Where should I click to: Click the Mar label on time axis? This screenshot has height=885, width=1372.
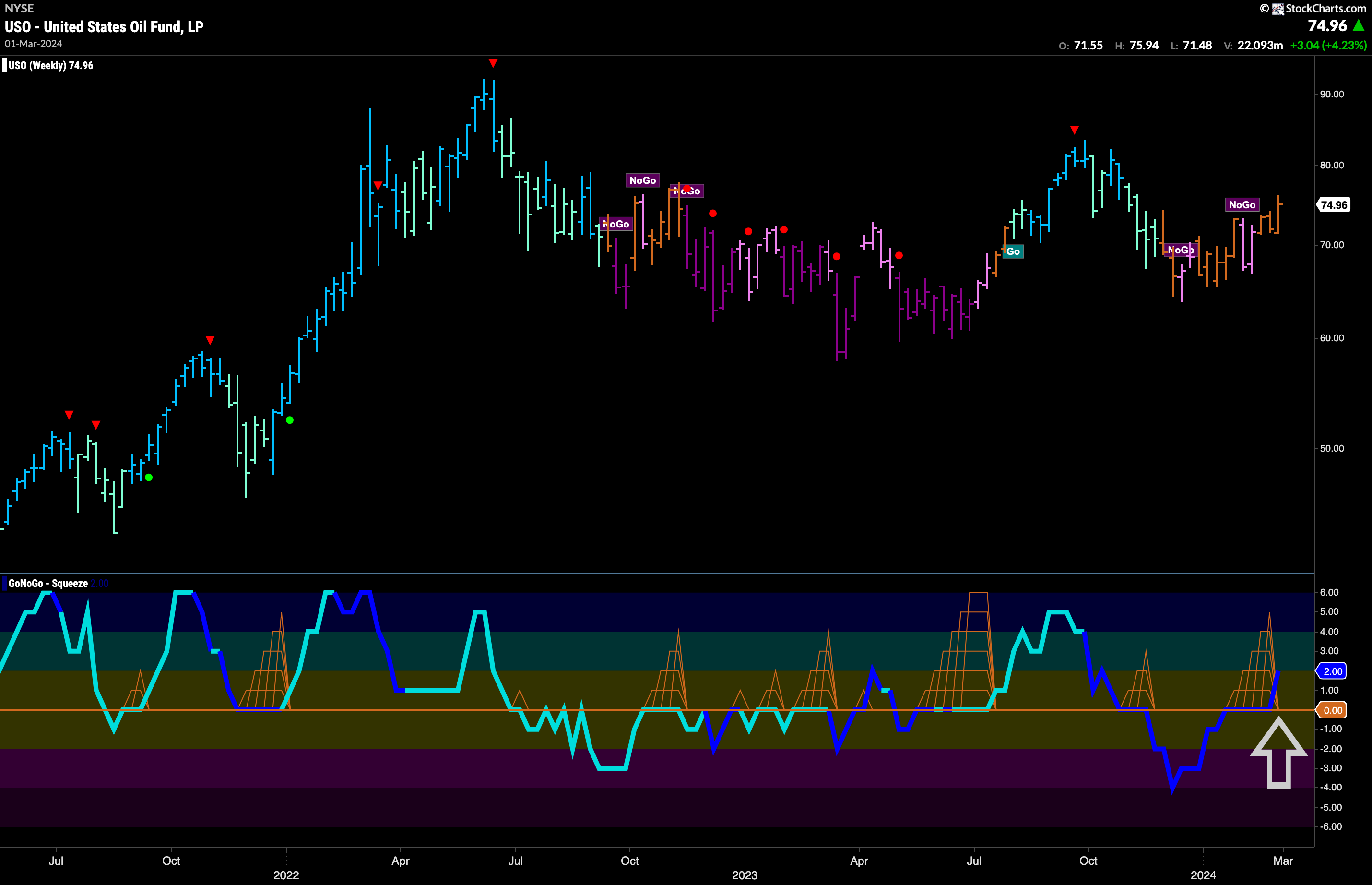click(1283, 861)
